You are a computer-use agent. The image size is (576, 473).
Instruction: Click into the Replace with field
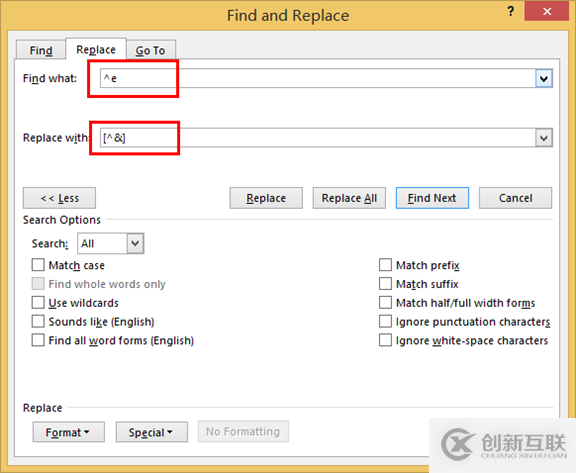coord(318,138)
